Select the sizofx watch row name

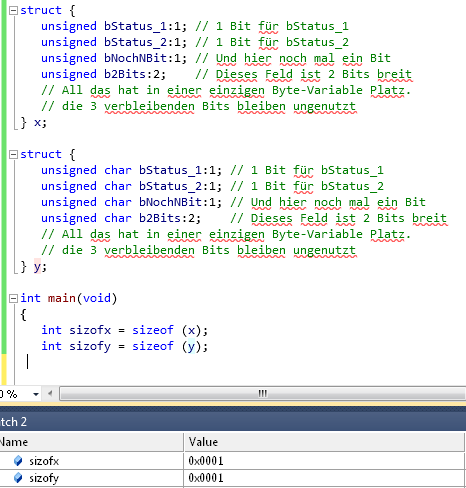44,461
